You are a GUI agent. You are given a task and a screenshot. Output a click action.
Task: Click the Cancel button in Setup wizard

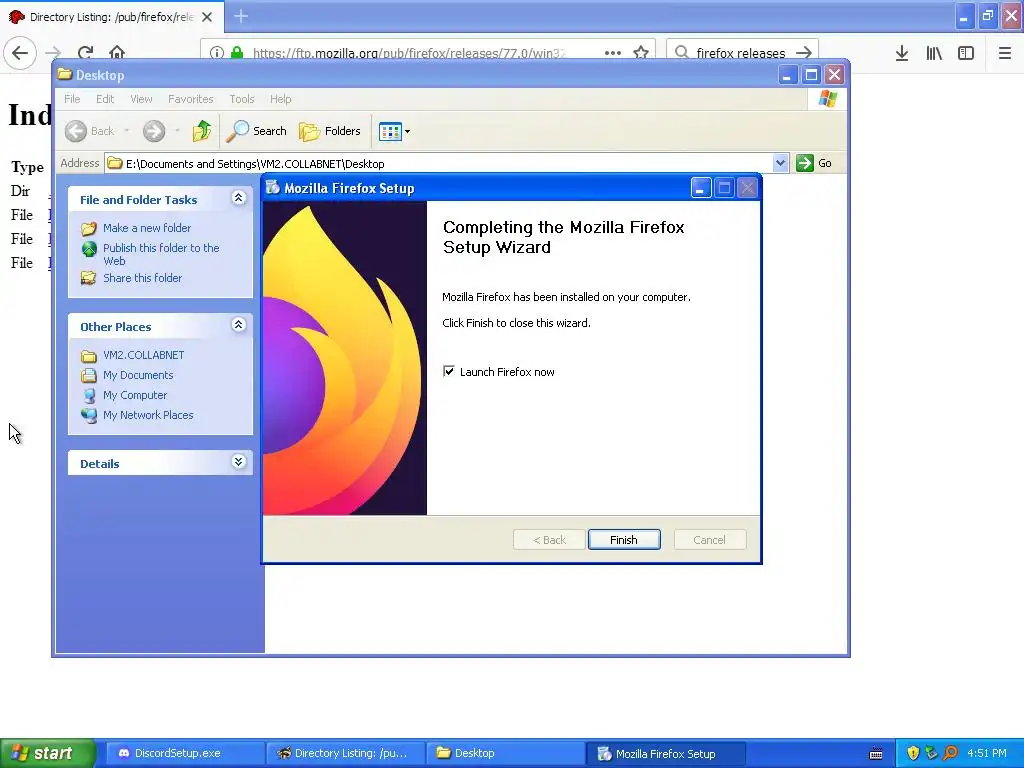[709, 539]
